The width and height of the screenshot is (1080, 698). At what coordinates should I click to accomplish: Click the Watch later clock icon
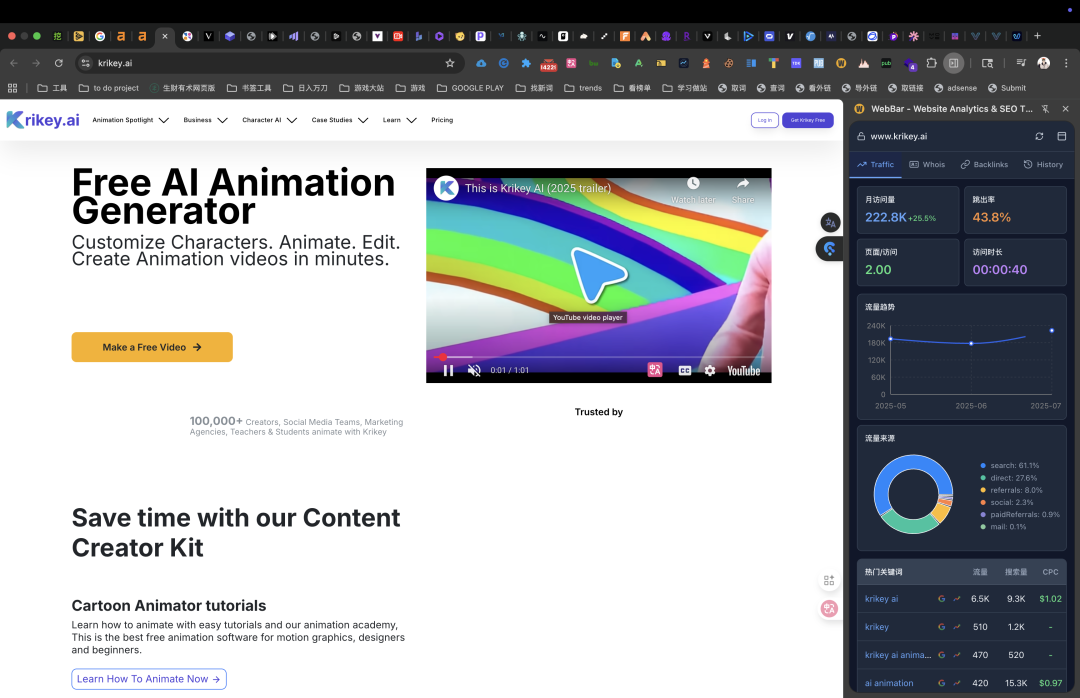click(693, 183)
